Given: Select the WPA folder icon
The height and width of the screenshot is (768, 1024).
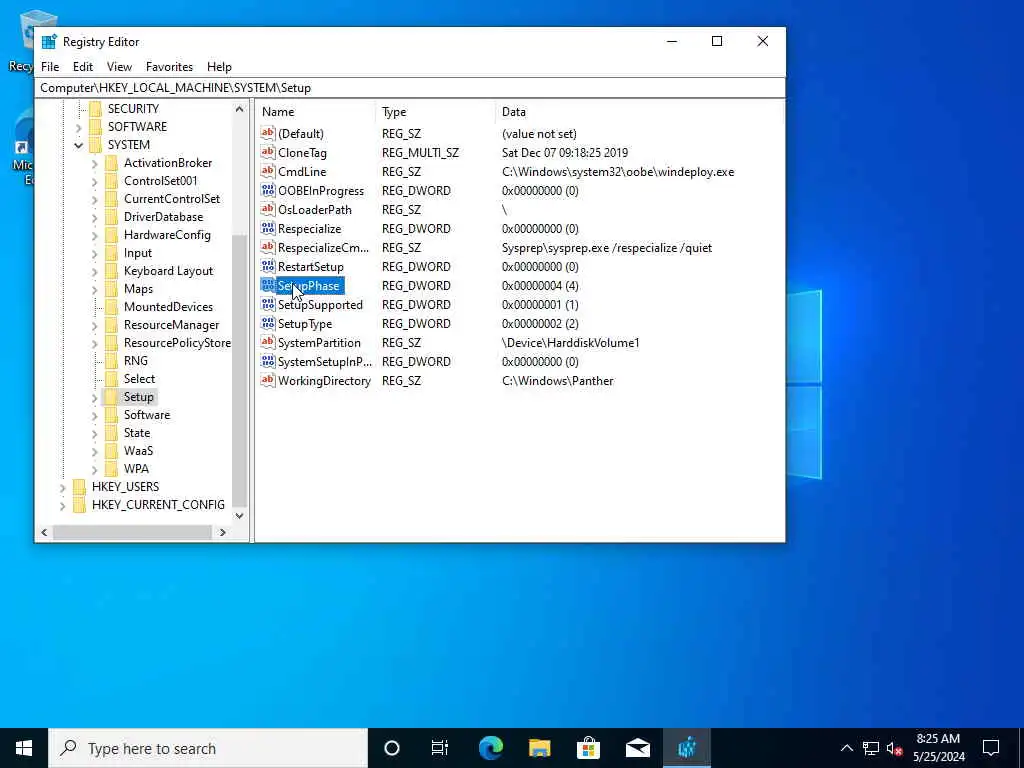Looking at the screenshot, I should [112, 469].
